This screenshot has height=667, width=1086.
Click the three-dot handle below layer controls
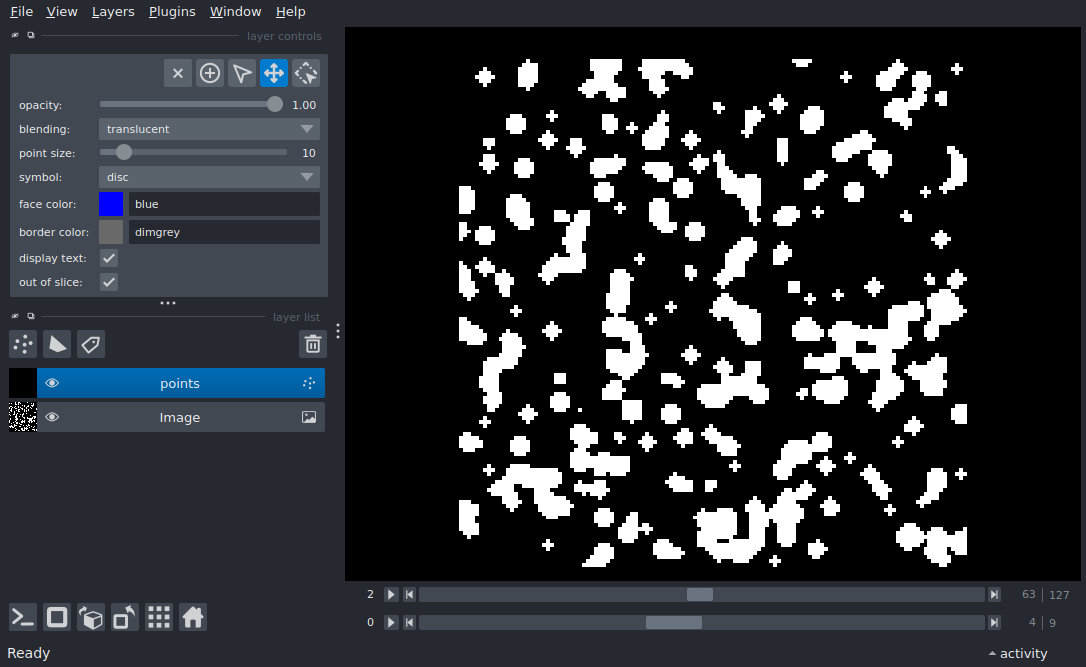168,303
